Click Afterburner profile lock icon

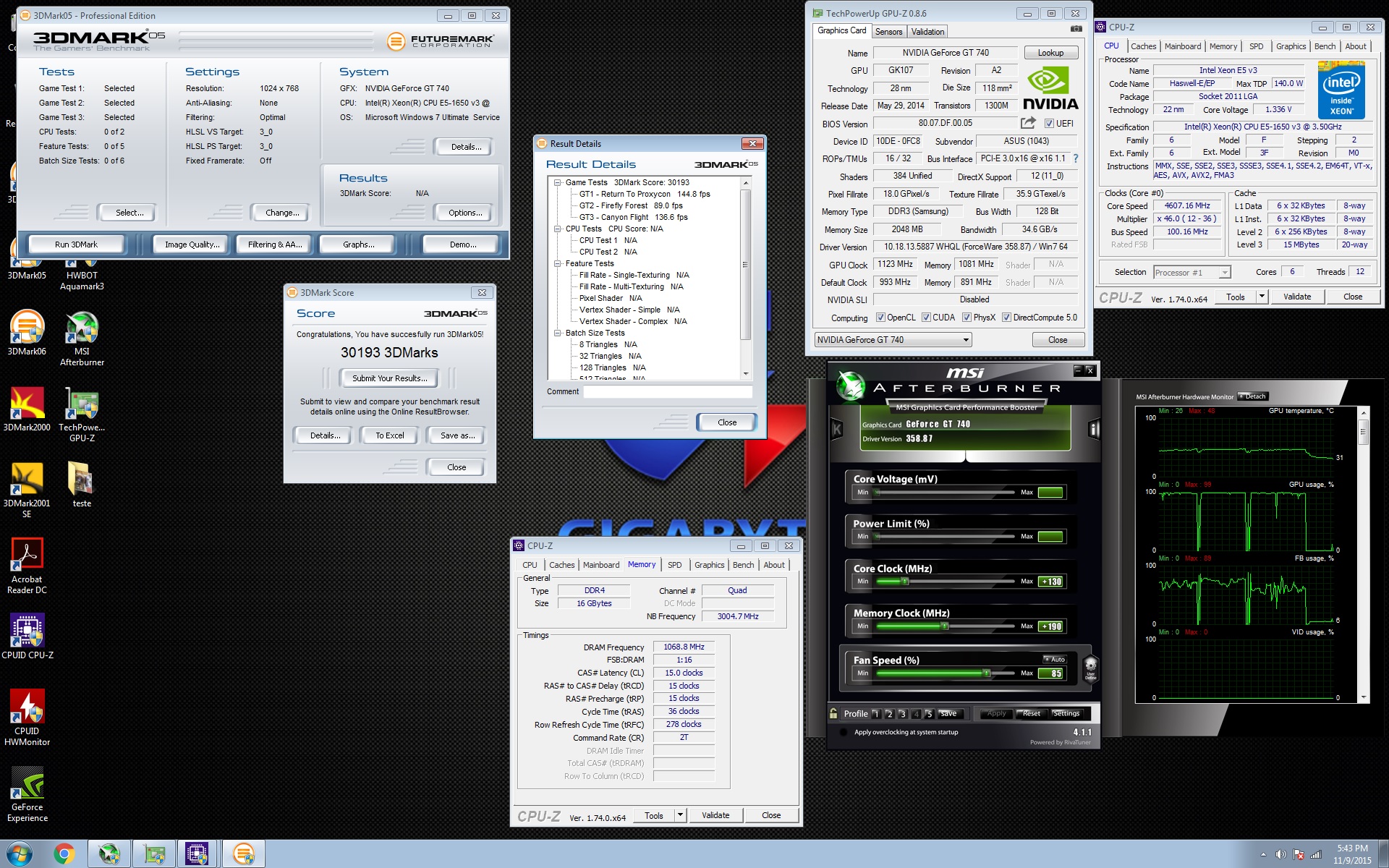tap(833, 713)
